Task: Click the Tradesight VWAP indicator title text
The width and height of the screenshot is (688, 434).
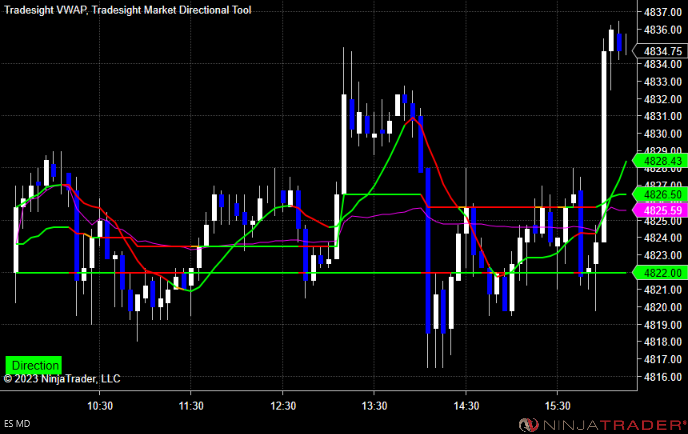Action: click(x=45, y=10)
